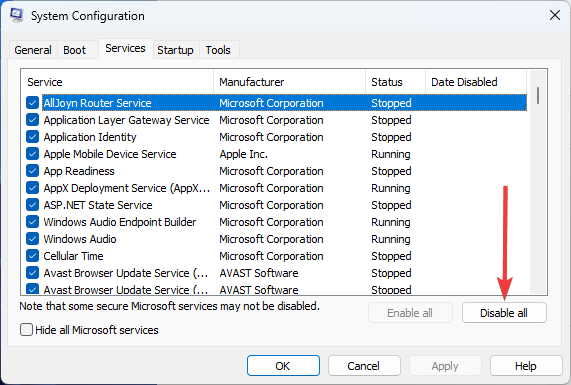Select the App Readiness row text
This screenshot has width=571, height=385.
tap(79, 171)
